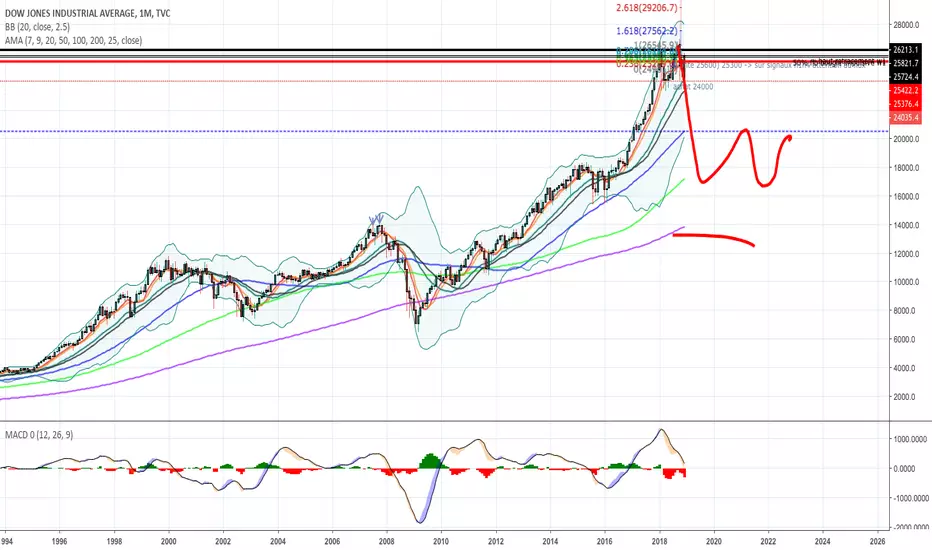The height and width of the screenshot is (550, 932).
Task: Click the 28000.0 price scale value
Action: tap(906, 25)
